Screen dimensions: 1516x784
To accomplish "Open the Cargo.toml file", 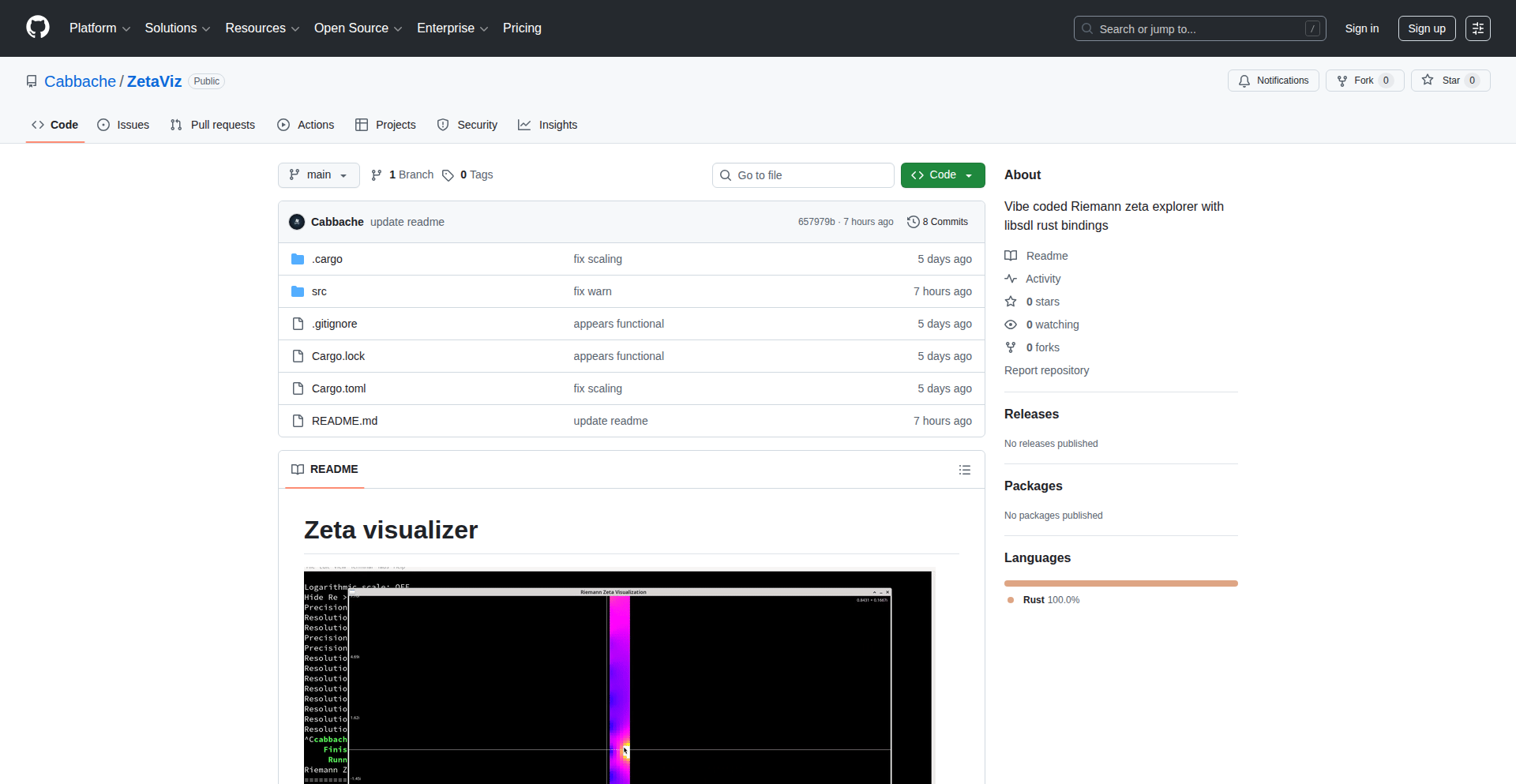I will pos(339,388).
